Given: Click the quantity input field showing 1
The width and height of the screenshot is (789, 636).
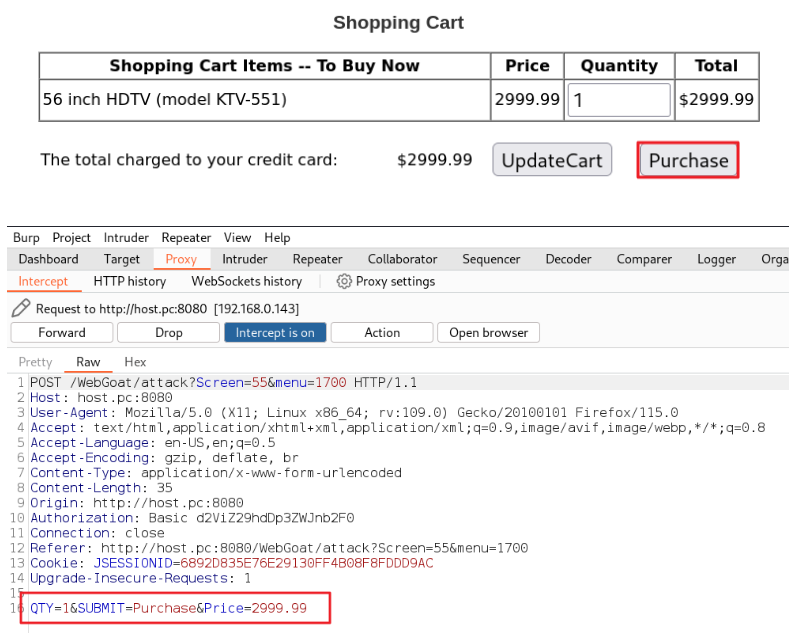Looking at the screenshot, I should tap(619, 100).
